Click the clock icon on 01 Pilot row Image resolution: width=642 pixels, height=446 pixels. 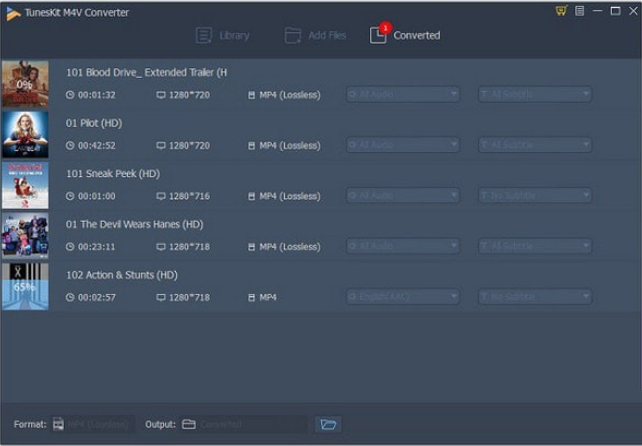click(x=70, y=145)
